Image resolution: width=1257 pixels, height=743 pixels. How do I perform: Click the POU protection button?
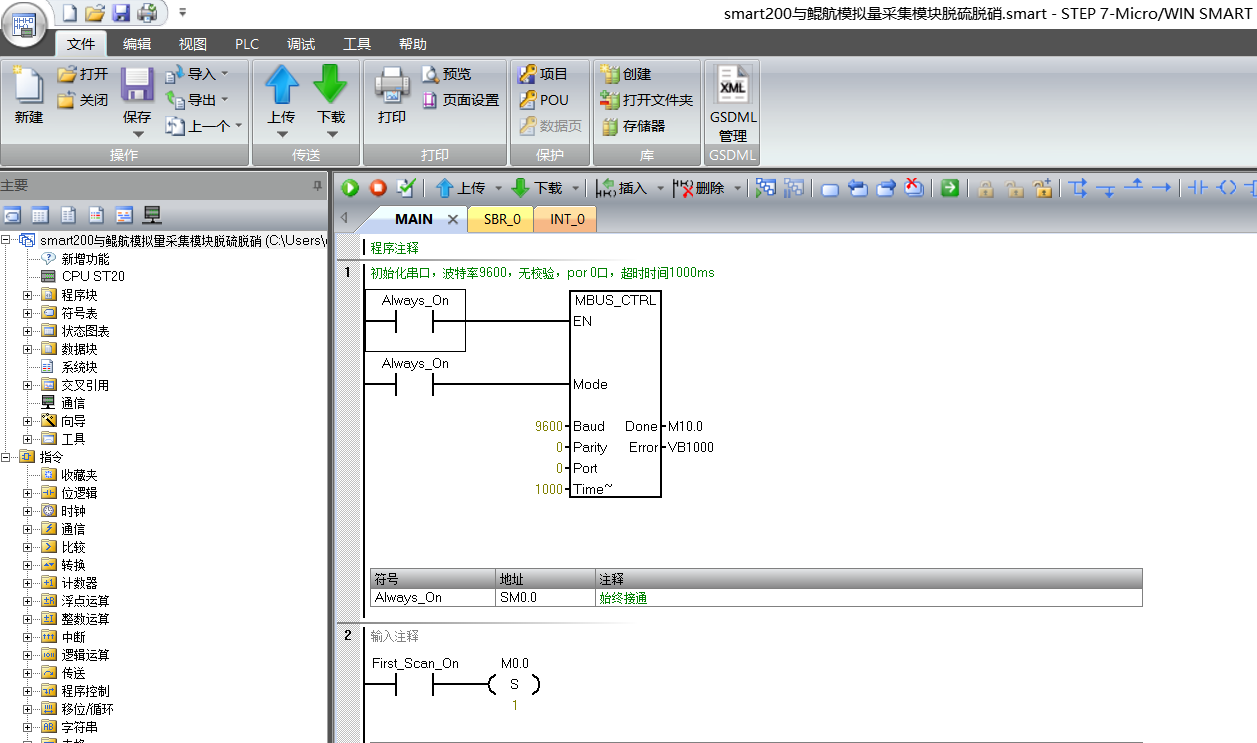click(x=543, y=100)
